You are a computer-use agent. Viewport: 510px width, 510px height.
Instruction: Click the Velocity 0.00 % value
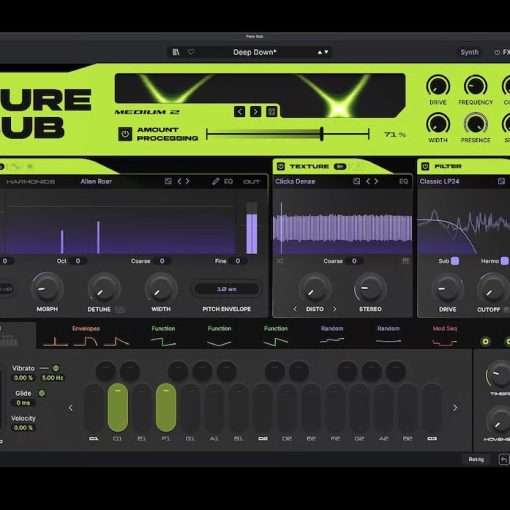point(23,428)
